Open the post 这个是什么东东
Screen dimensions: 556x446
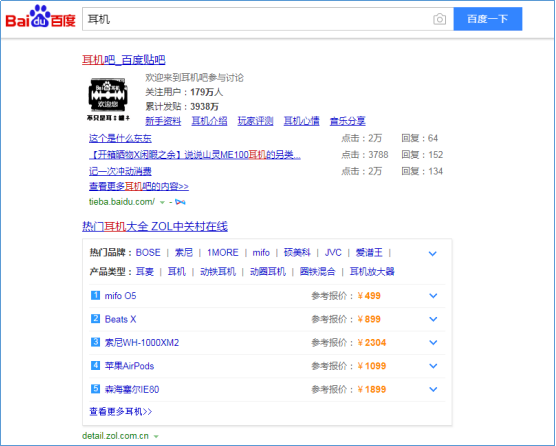point(120,138)
